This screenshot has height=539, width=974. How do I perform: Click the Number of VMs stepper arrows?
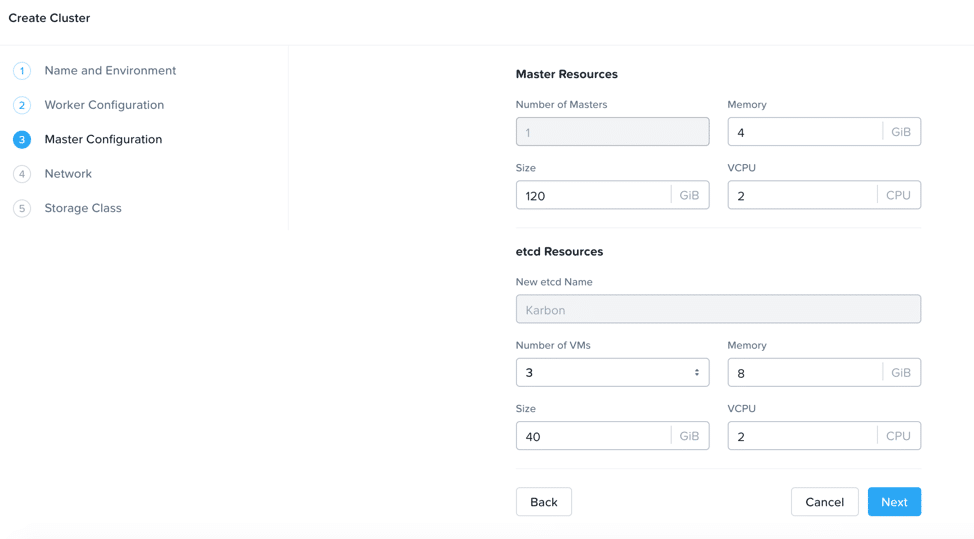697,373
